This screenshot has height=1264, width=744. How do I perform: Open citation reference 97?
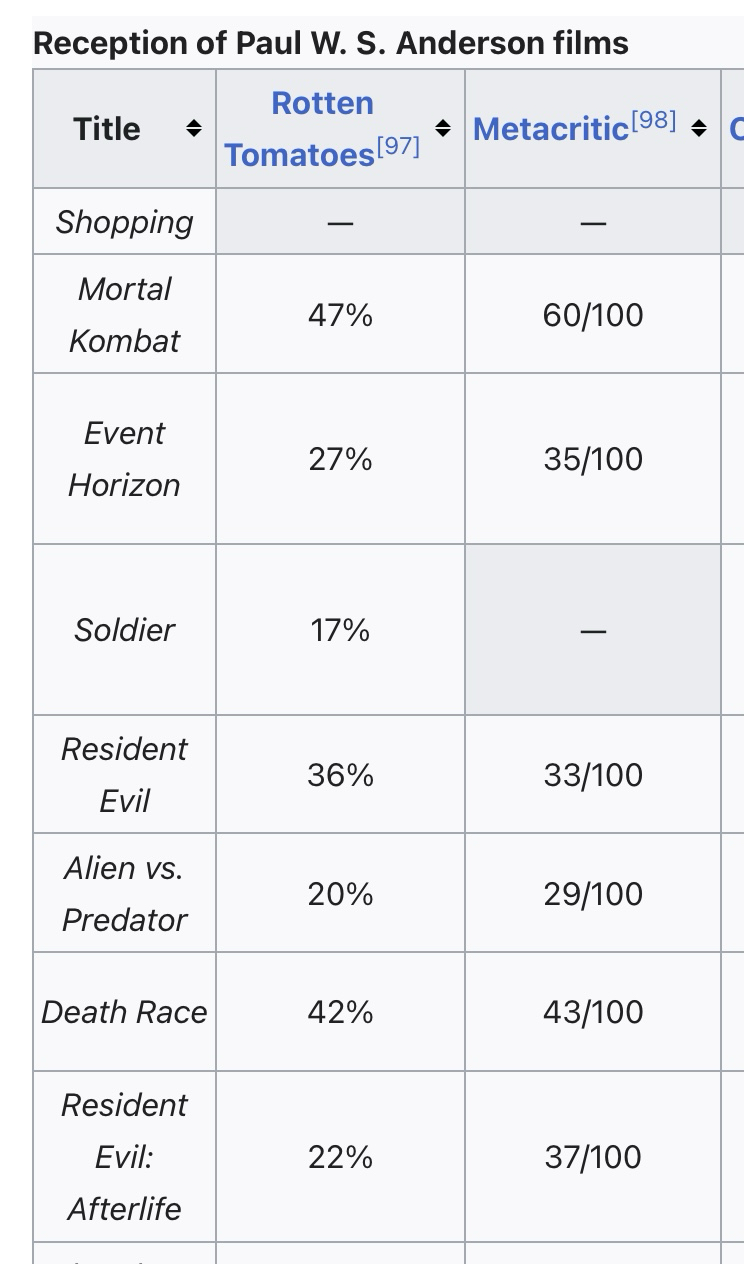pos(399,147)
